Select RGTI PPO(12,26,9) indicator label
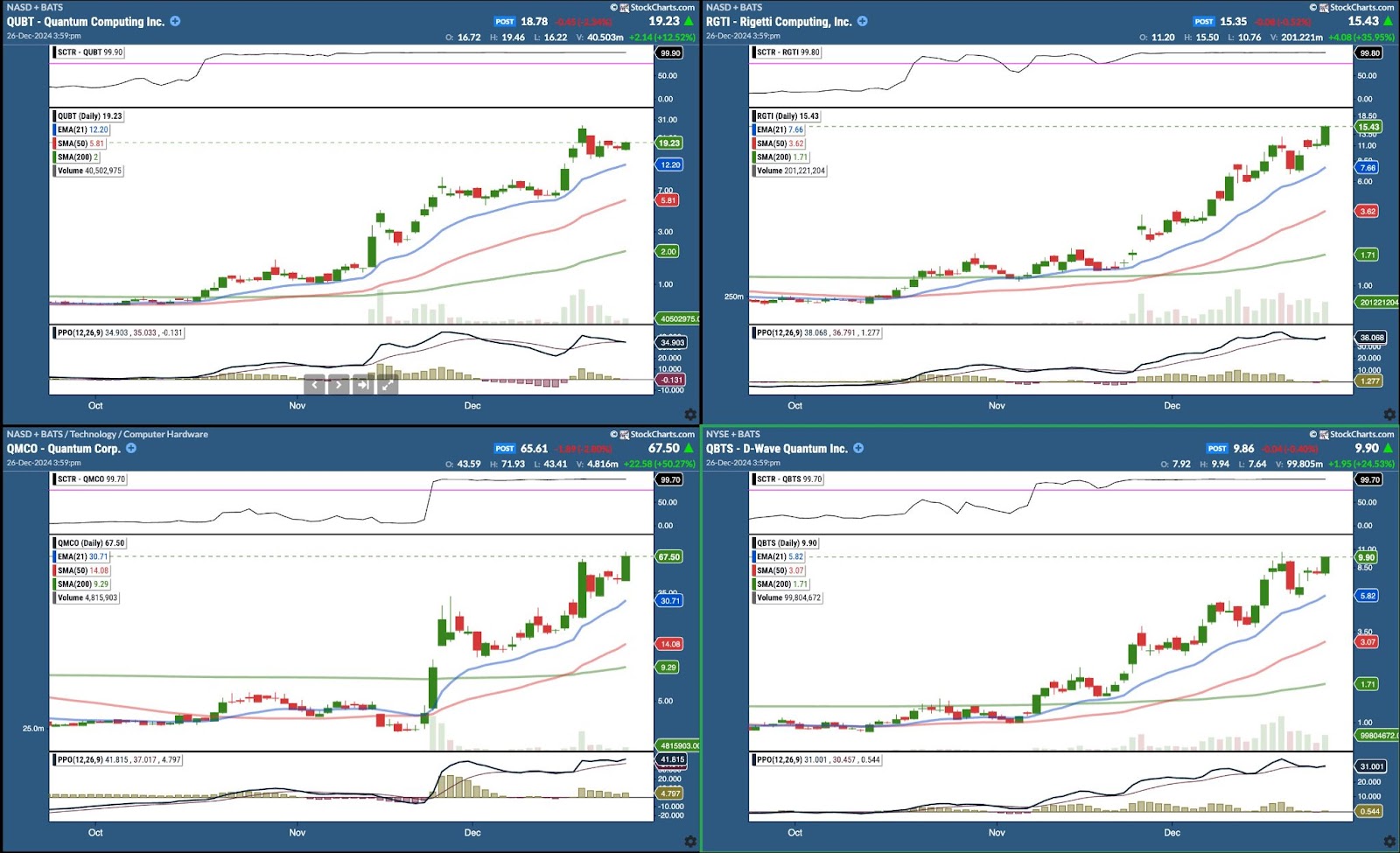 818,332
